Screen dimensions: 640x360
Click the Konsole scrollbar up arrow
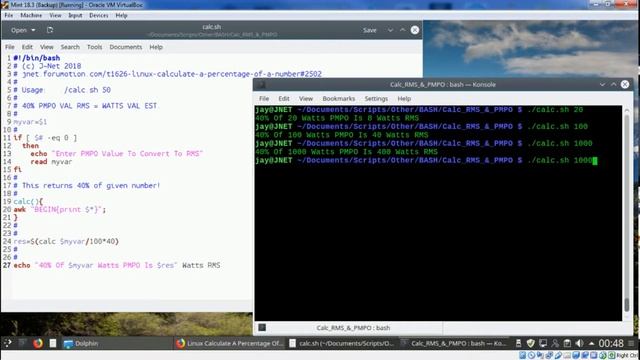[x=627, y=110]
